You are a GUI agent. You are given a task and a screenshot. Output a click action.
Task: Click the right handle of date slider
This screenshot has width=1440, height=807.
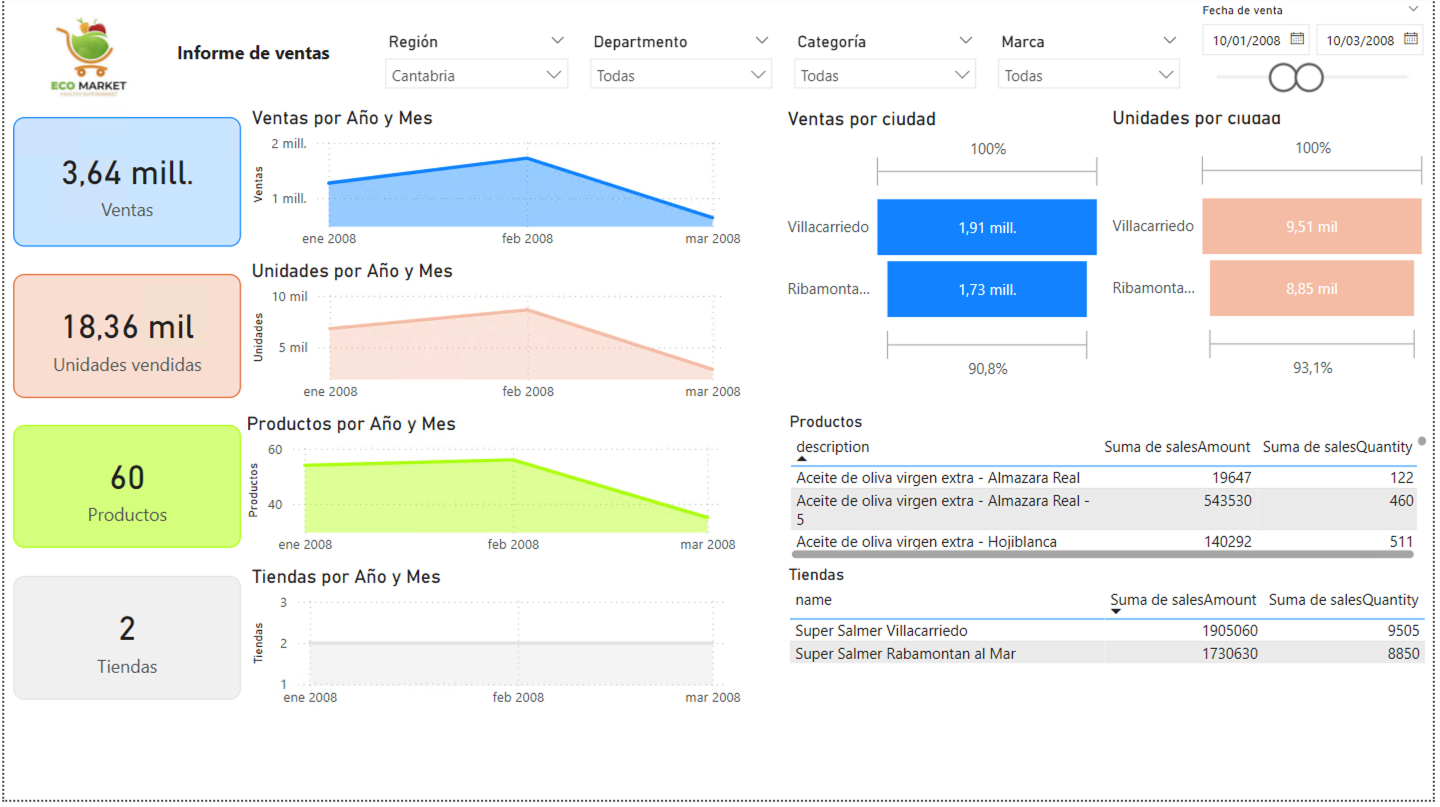1309,78
